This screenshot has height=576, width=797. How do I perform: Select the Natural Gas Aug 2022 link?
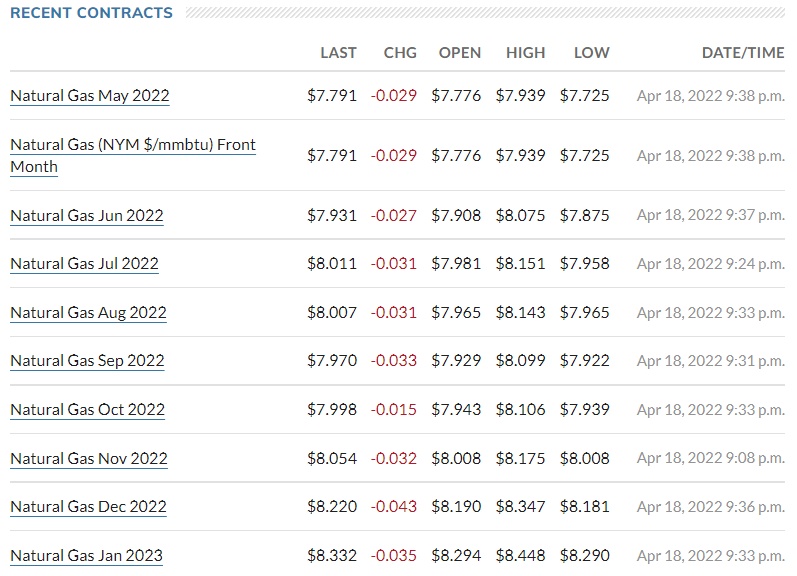click(88, 313)
